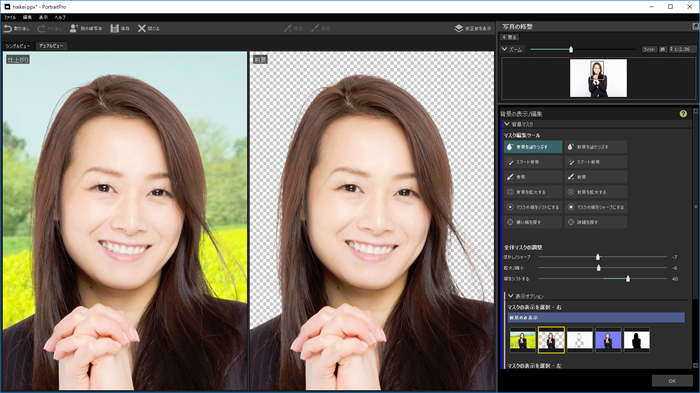Select the Background (背景) brush tool
The height and width of the screenshot is (393, 700).
pyautogui.click(x=533, y=177)
